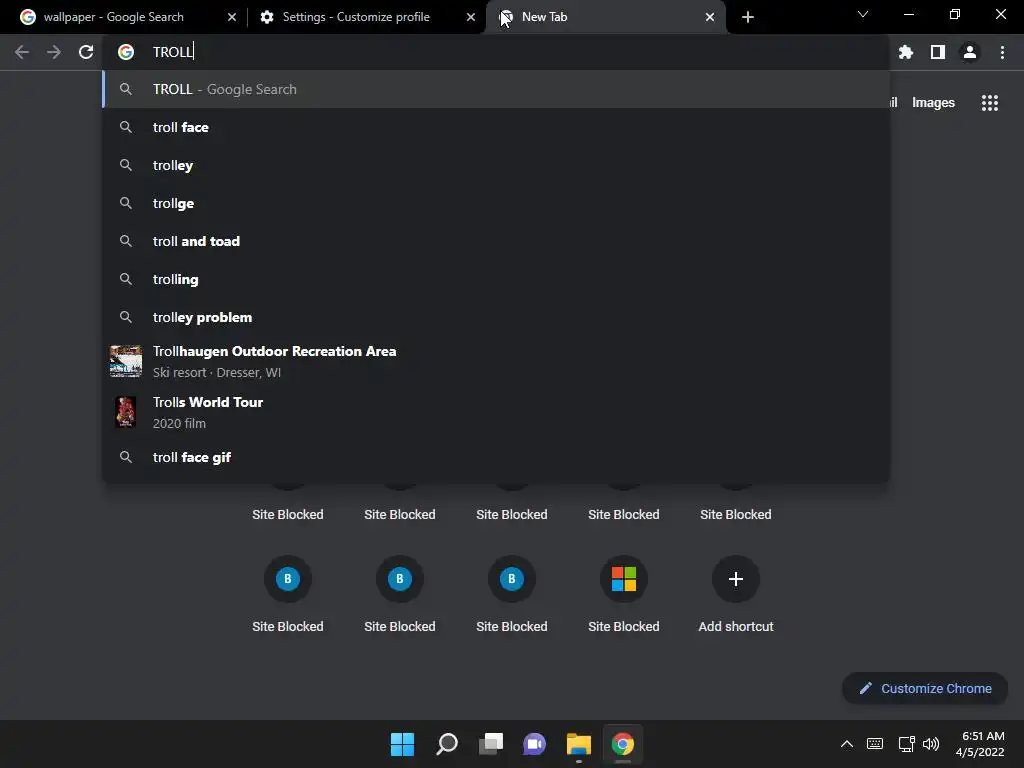Choose the troll face gif suggestion
The width and height of the screenshot is (1024, 768).
tap(496, 457)
